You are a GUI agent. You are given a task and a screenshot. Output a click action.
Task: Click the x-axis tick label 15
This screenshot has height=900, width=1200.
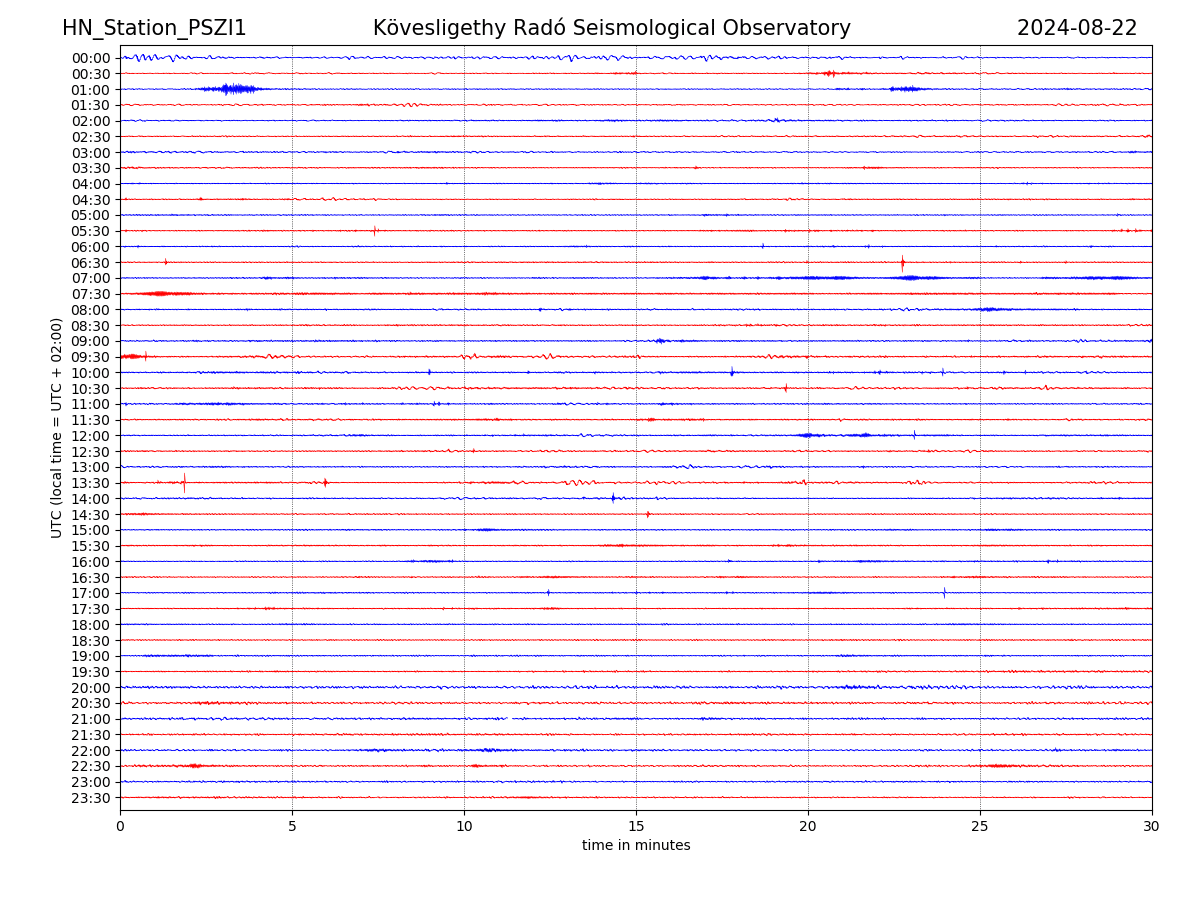tap(636, 827)
